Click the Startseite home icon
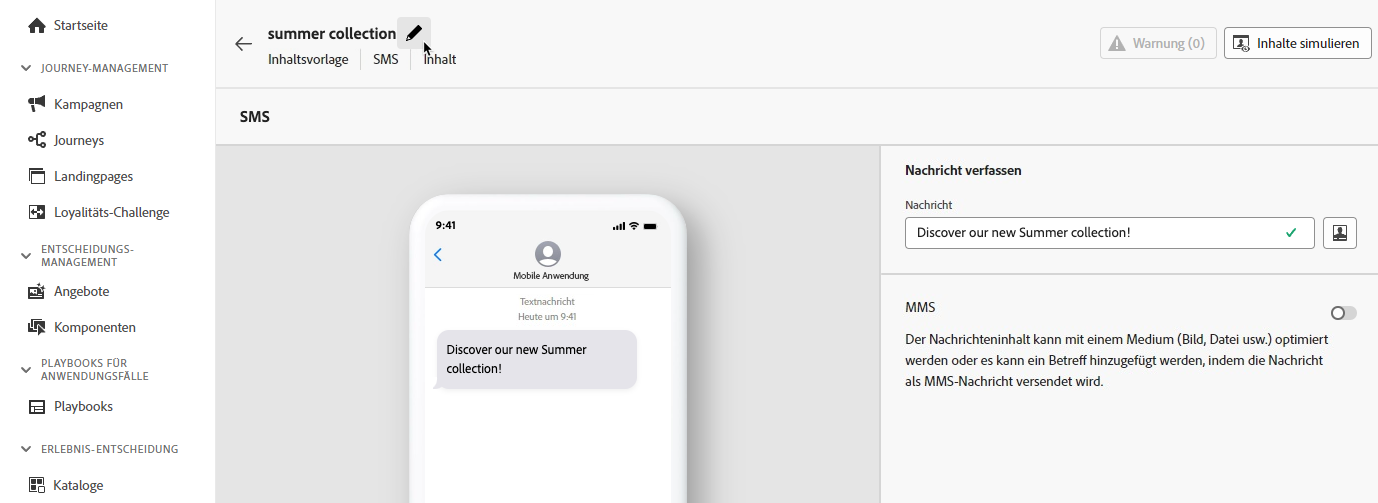 click(37, 25)
